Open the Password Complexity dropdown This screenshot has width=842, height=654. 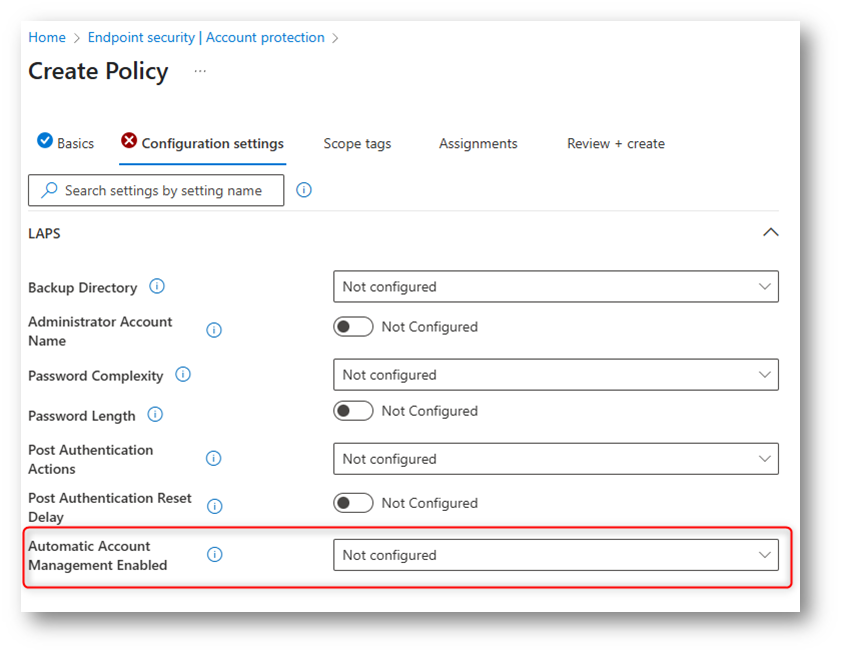[556, 375]
